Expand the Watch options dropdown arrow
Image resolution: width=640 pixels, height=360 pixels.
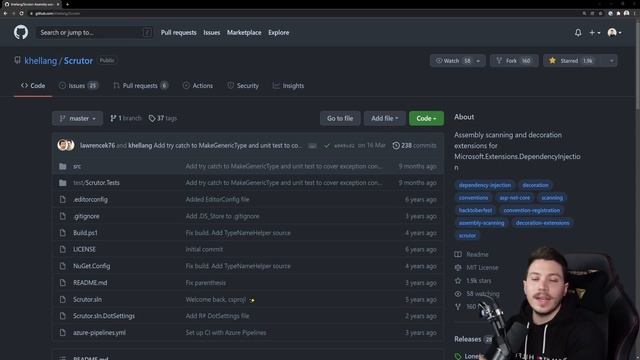click(x=478, y=61)
